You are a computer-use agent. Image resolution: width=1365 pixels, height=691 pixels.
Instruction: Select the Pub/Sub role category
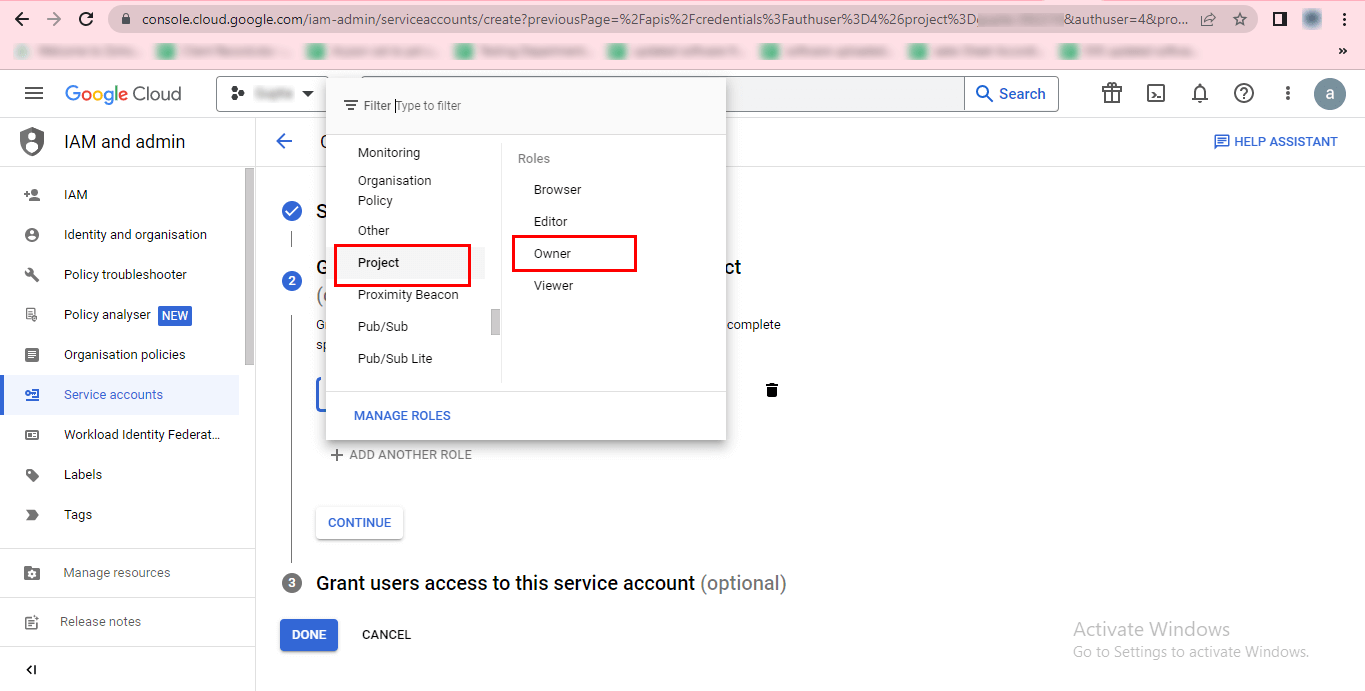(383, 327)
